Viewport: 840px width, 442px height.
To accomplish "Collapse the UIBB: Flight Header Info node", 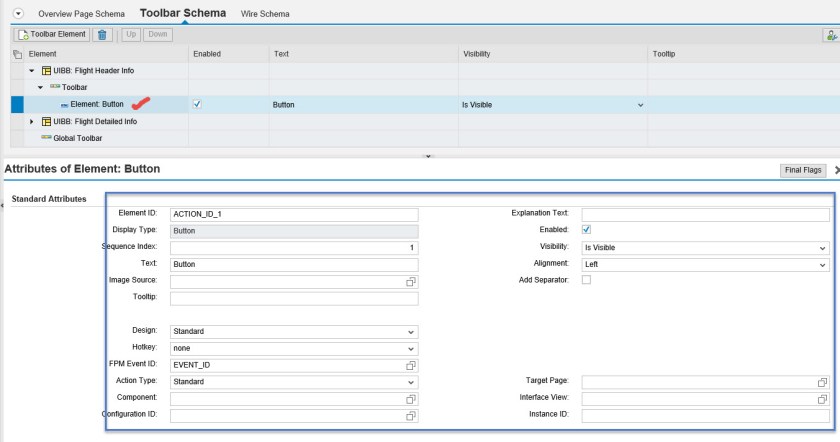I will point(32,71).
